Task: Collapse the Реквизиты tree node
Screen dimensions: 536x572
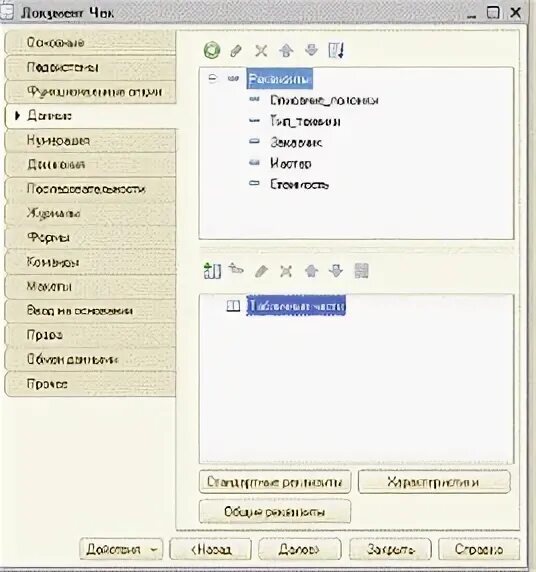Action: coord(212,78)
